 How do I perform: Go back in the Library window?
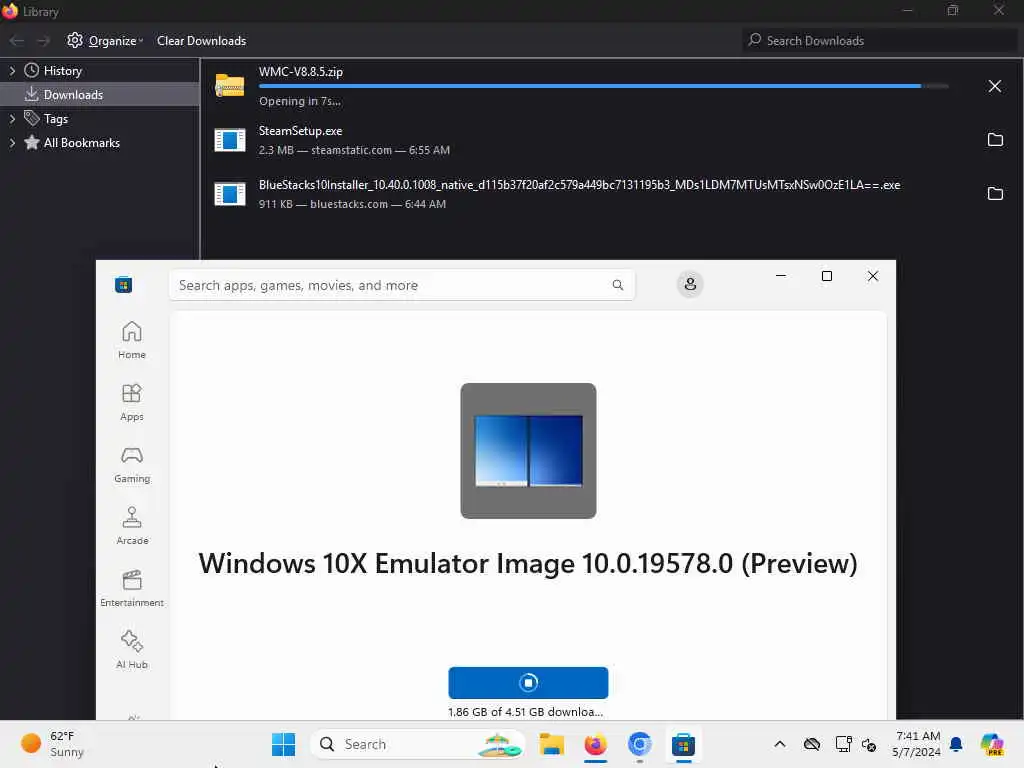17,41
